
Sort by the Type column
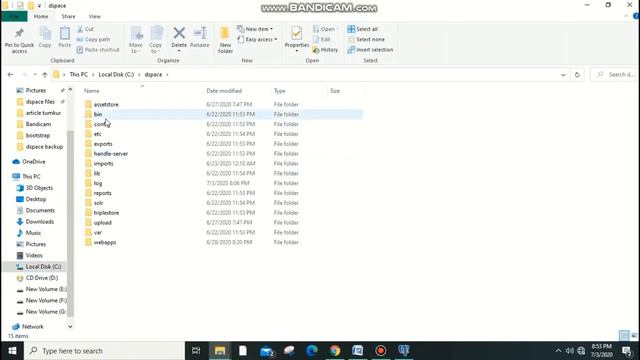[x=280, y=91]
